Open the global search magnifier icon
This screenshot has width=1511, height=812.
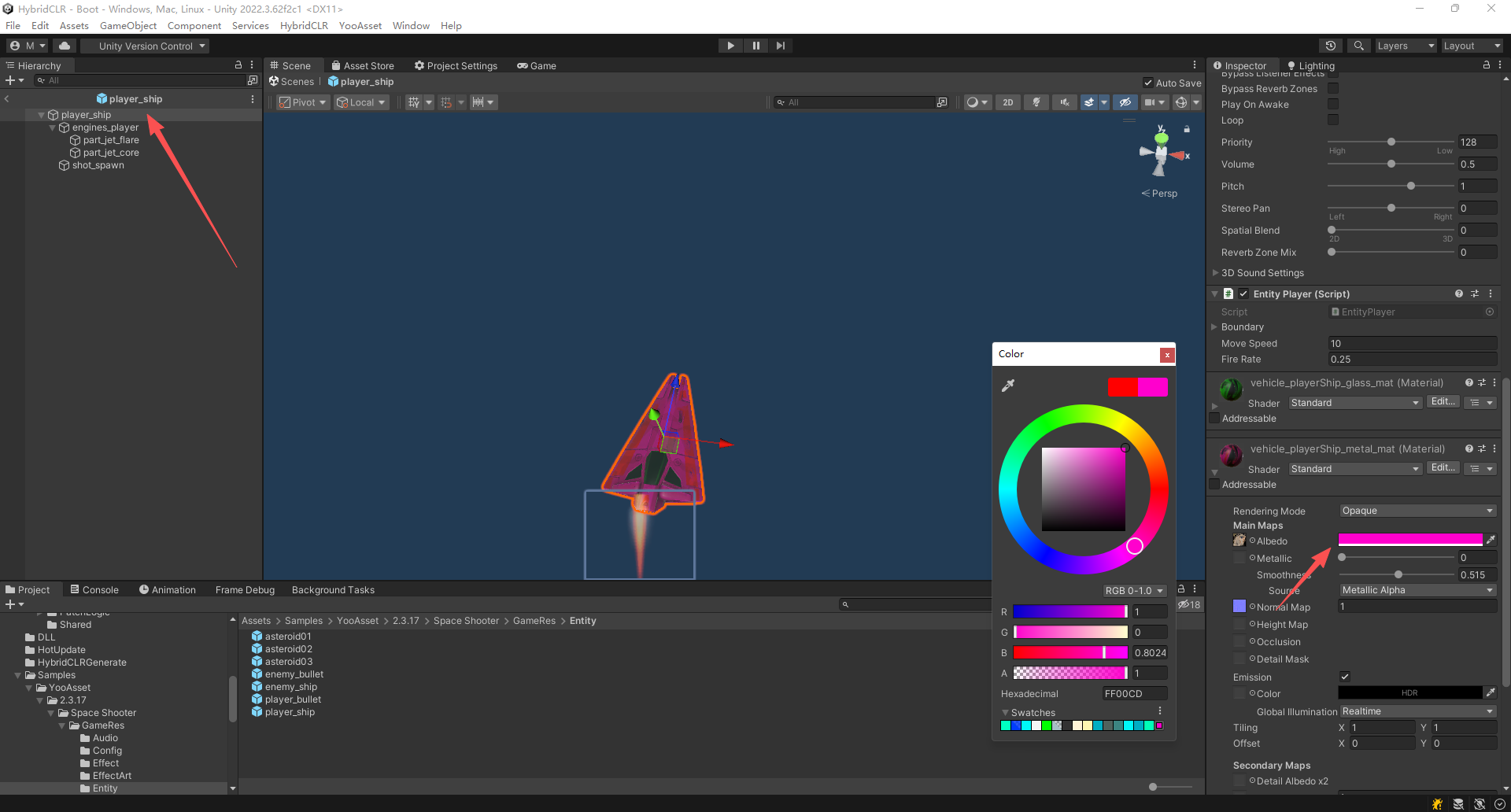pyautogui.click(x=1359, y=46)
